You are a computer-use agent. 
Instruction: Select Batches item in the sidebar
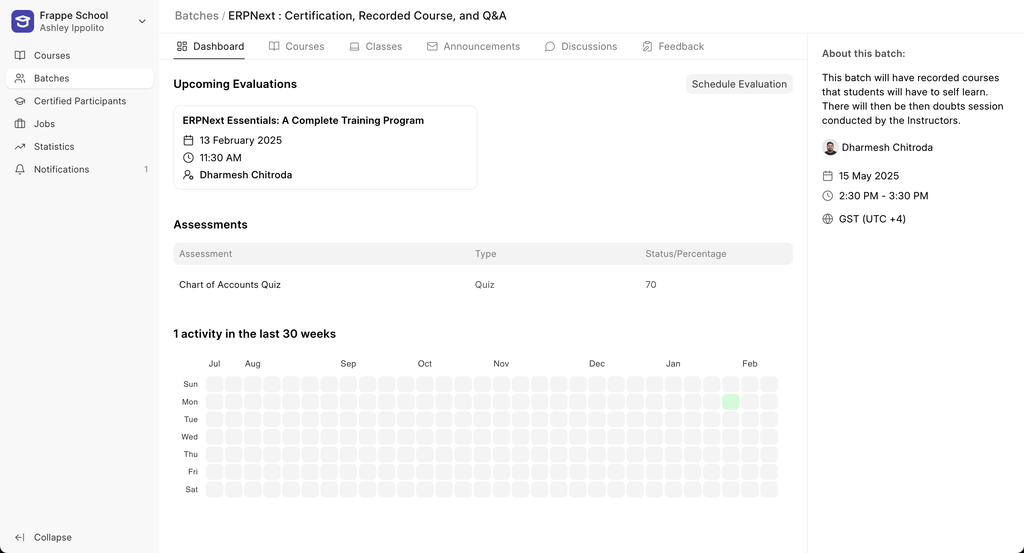(x=80, y=78)
